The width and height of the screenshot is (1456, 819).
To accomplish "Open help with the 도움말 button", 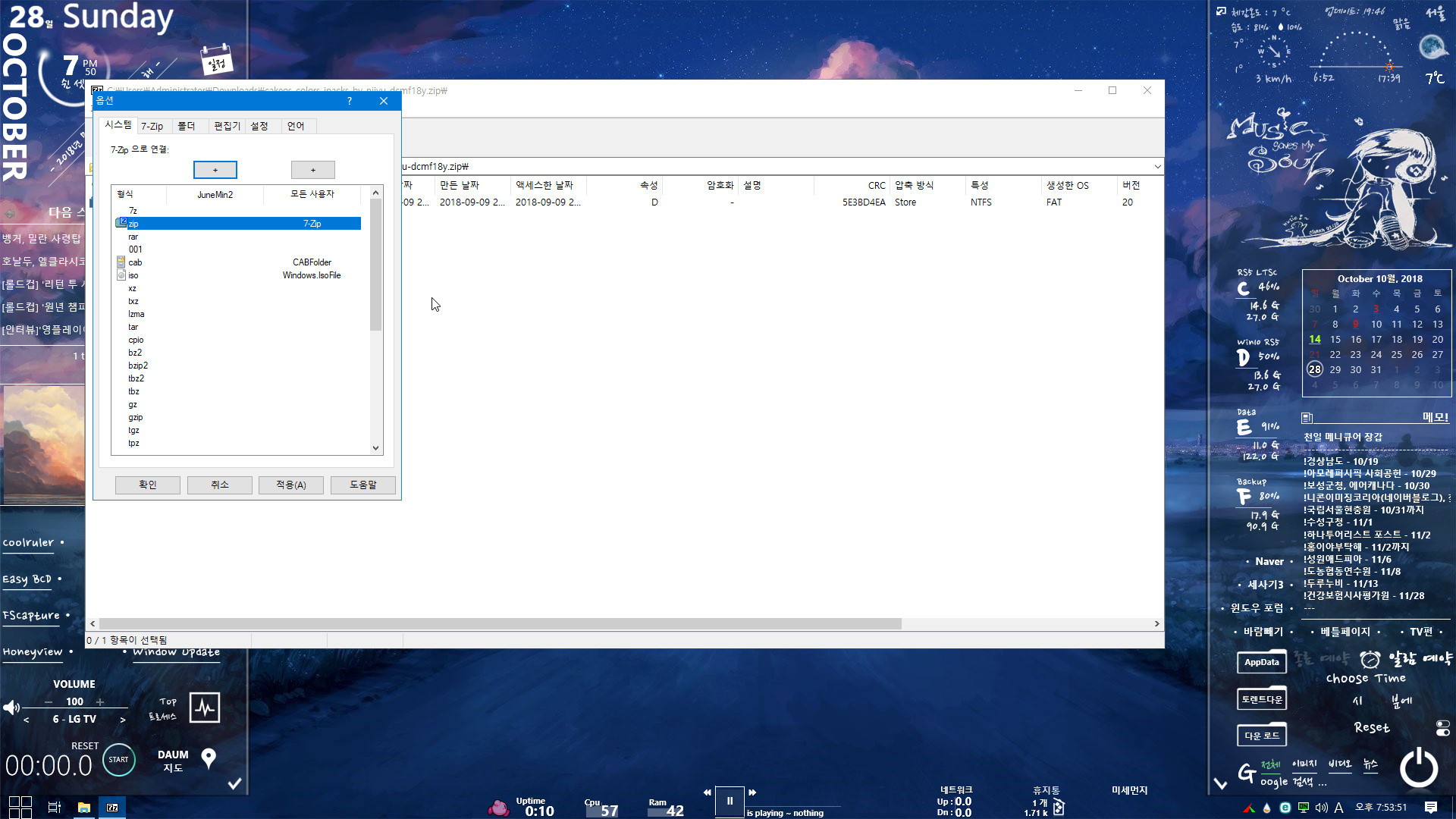I will coord(363,485).
